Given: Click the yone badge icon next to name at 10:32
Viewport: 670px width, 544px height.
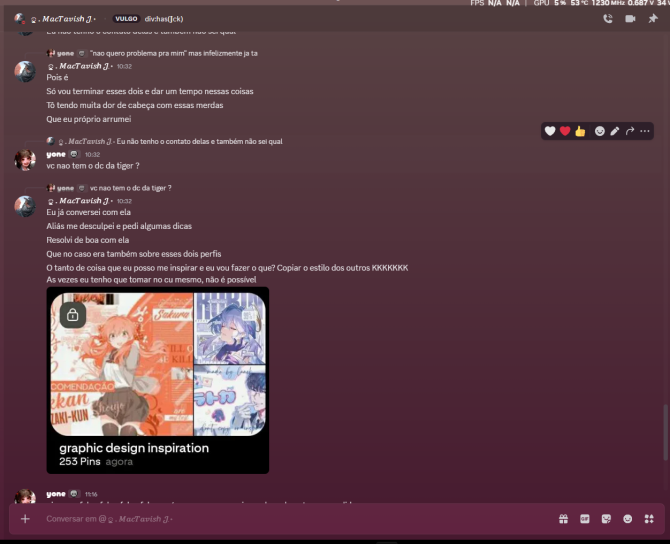Looking at the screenshot, I should pyautogui.click(x=74, y=154).
